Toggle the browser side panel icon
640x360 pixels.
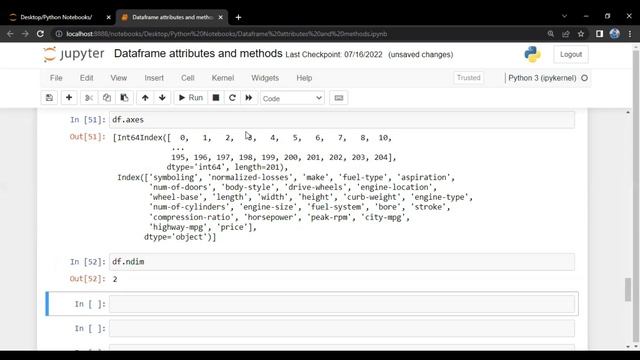[599, 34]
